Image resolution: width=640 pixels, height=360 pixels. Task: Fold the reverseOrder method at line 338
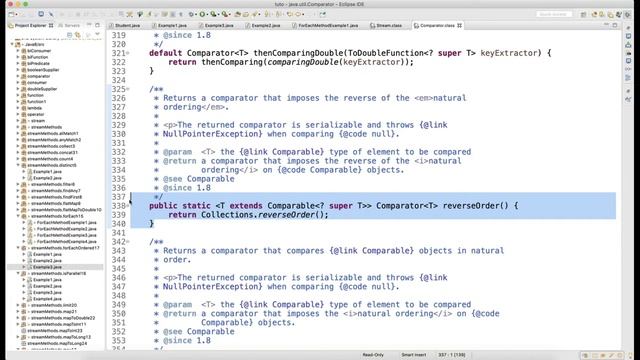tap(128, 206)
